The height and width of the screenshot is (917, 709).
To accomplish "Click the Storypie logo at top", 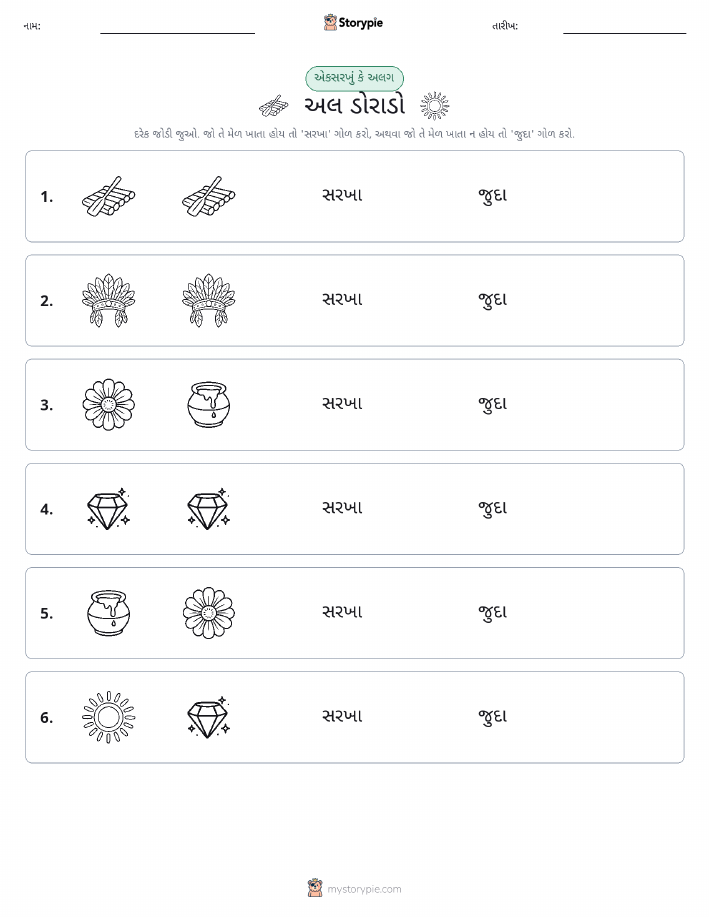I will coord(353,23).
